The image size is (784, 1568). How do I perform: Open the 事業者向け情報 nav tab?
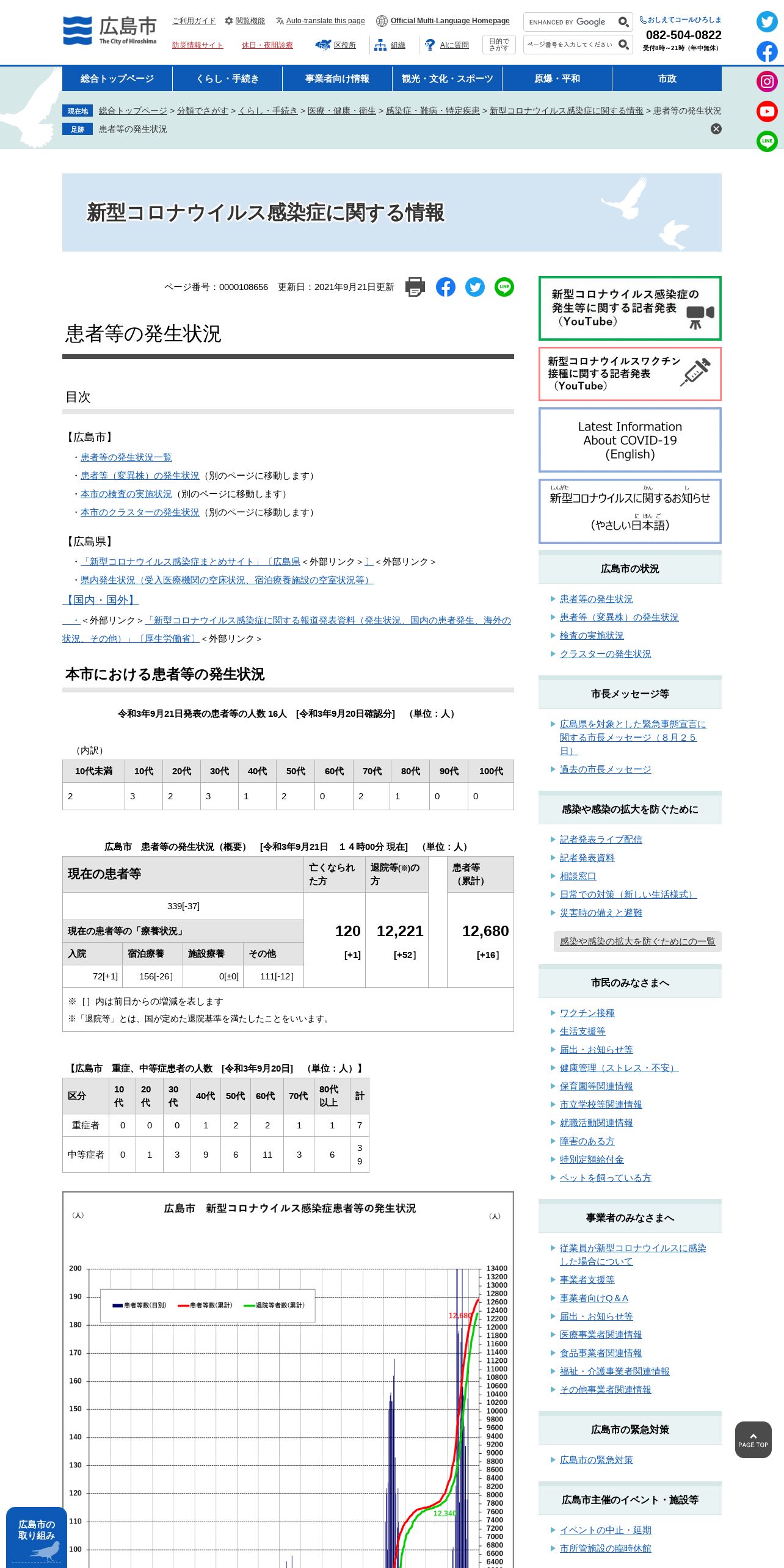click(x=337, y=79)
